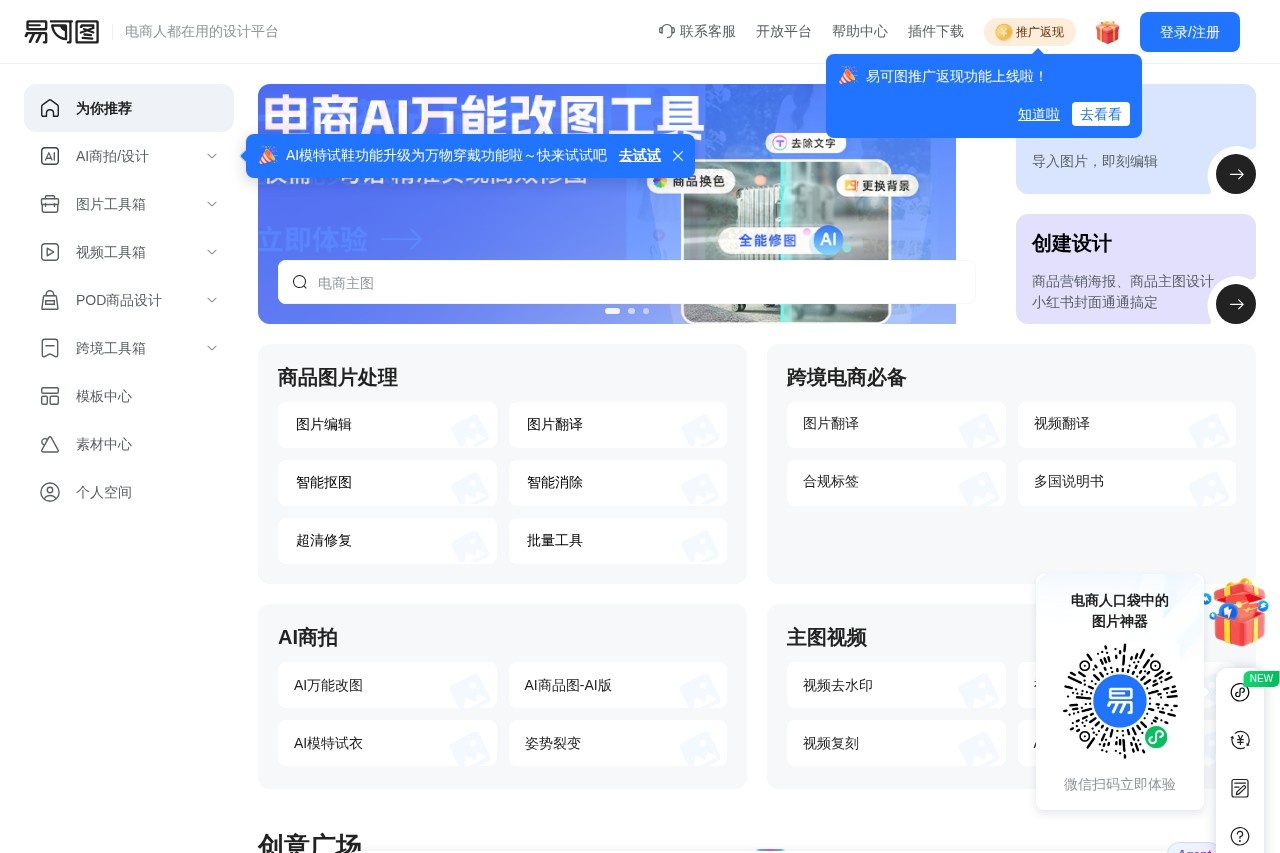
Task: Click the feedback pen floating icon
Action: pos(1240,788)
